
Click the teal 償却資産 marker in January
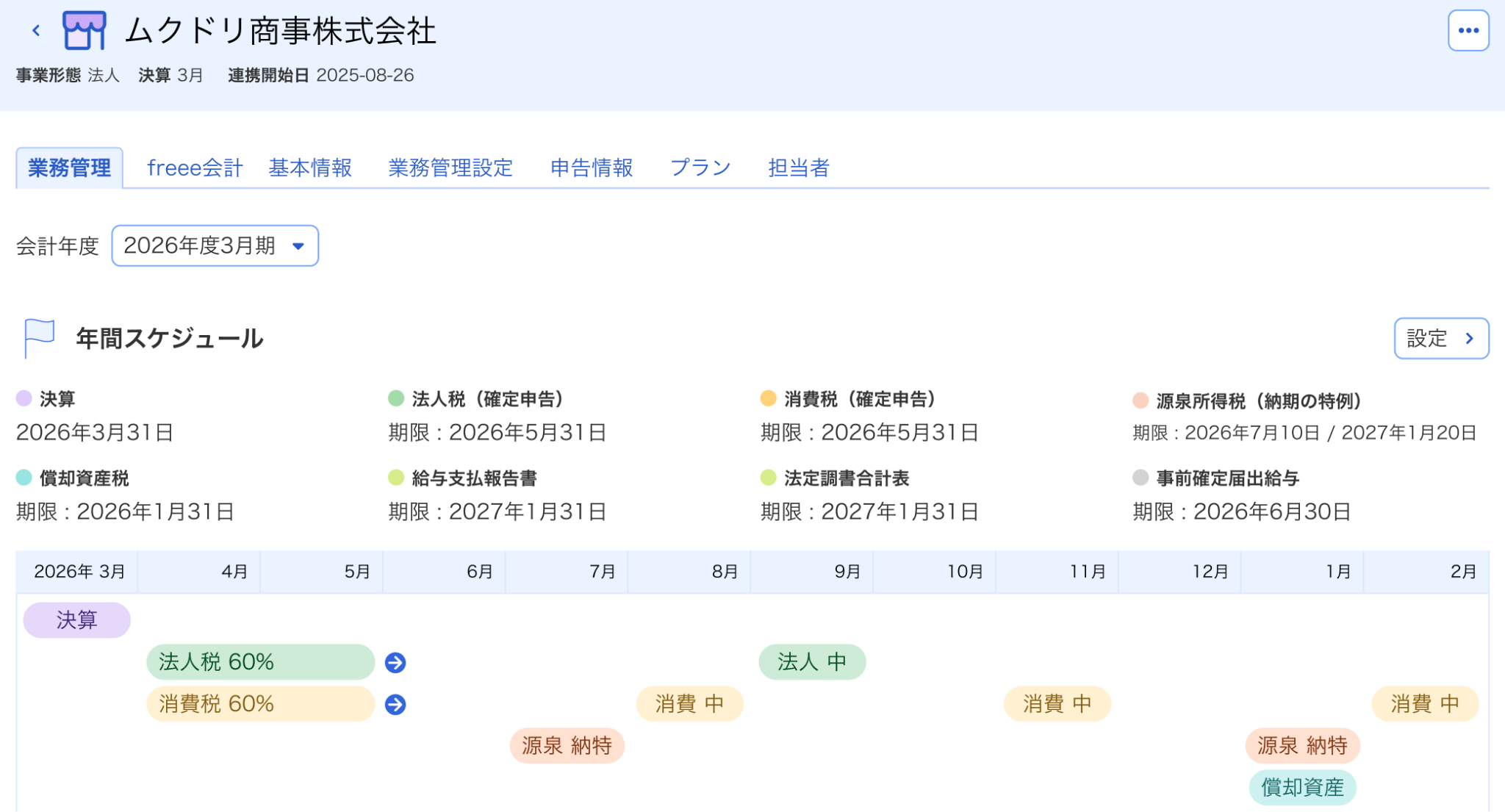(1302, 788)
